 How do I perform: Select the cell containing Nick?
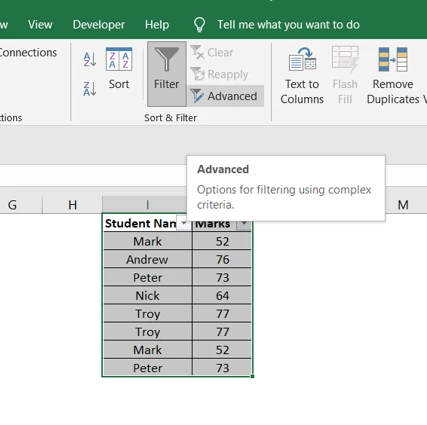[x=147, y=295]
